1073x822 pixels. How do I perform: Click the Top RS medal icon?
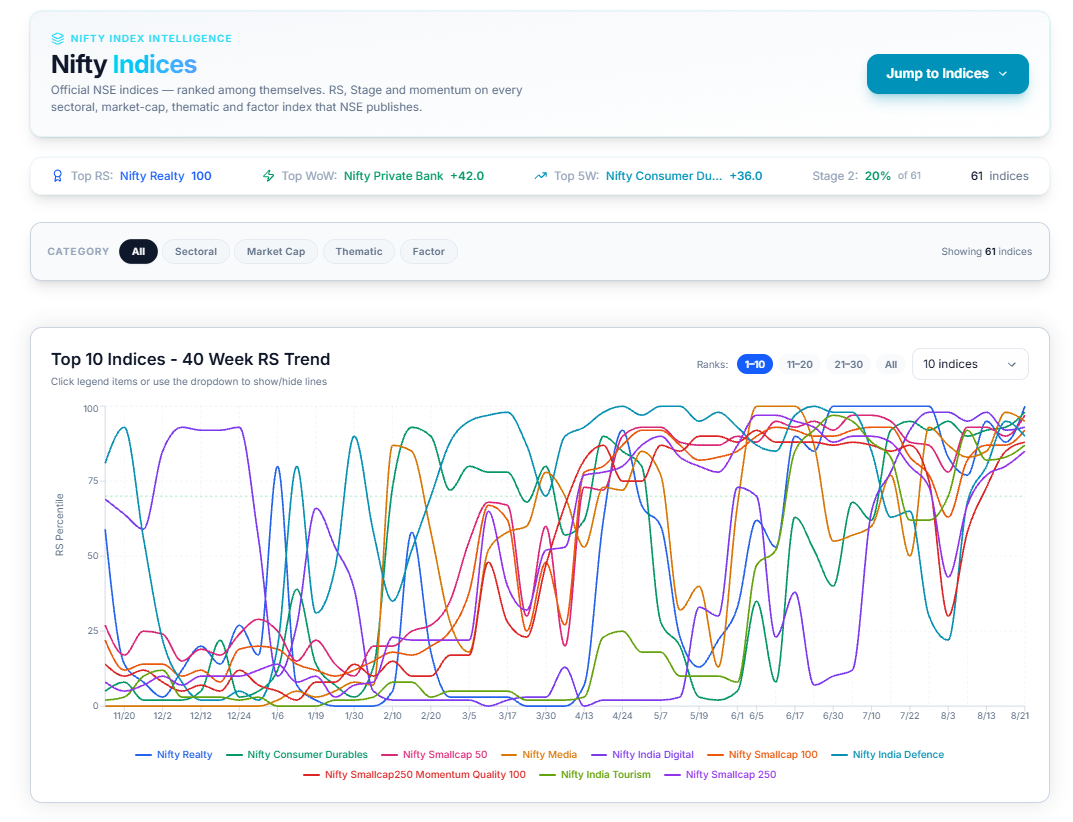(57, 176)
